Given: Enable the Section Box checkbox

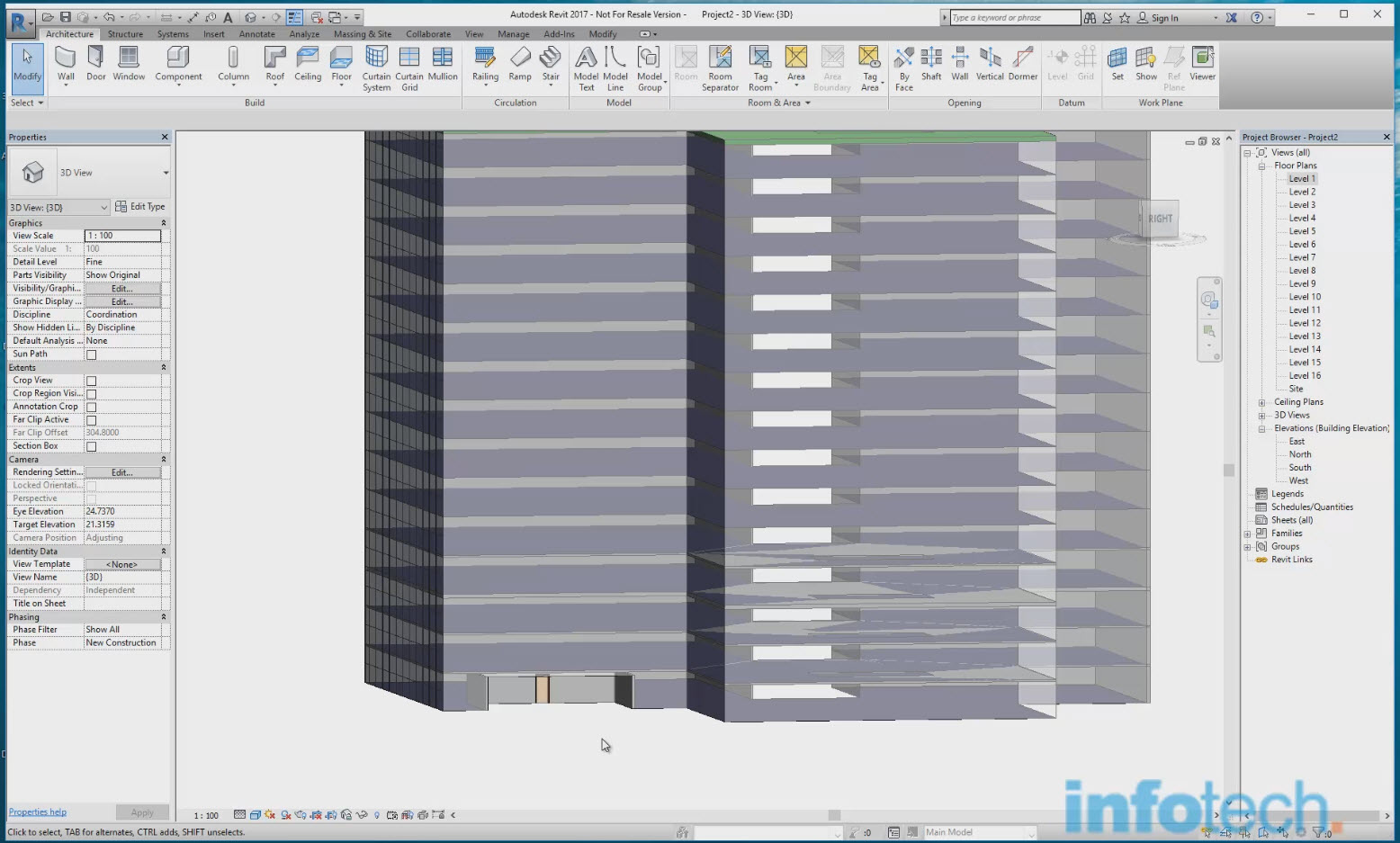Looking at the screenshot, I should pos(91,446).
